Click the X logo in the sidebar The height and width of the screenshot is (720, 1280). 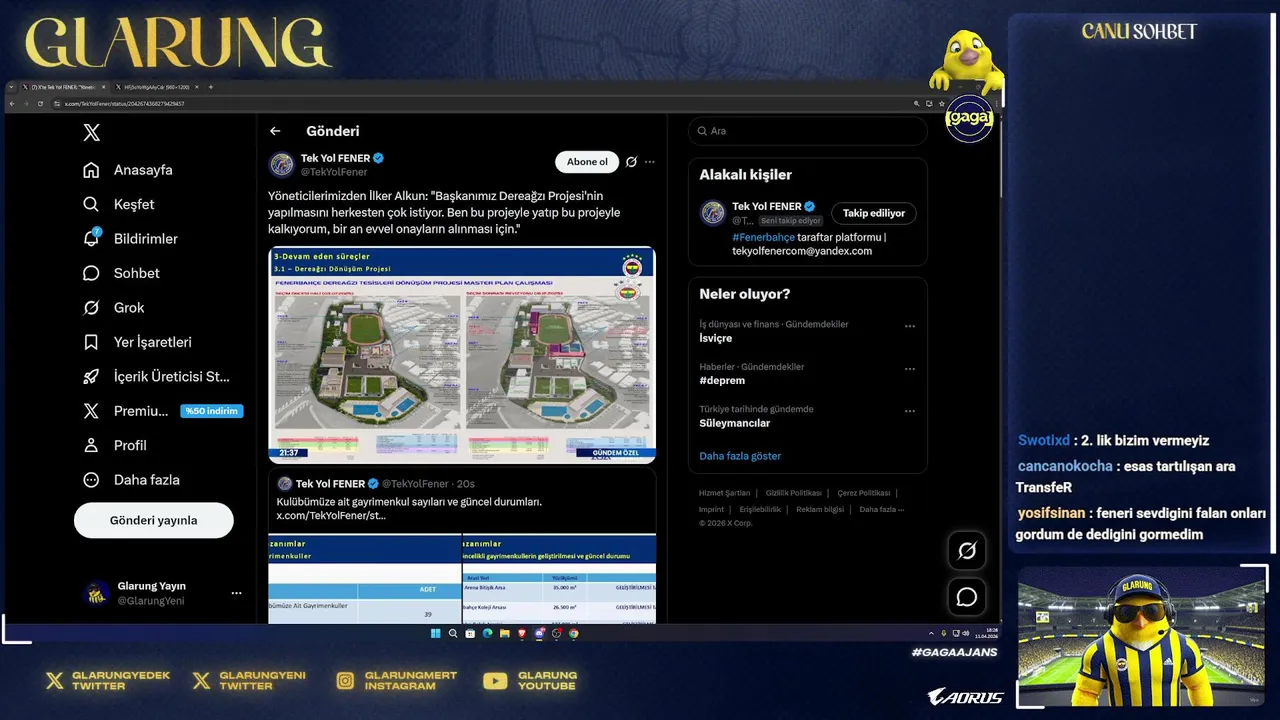tap(91, 132)
